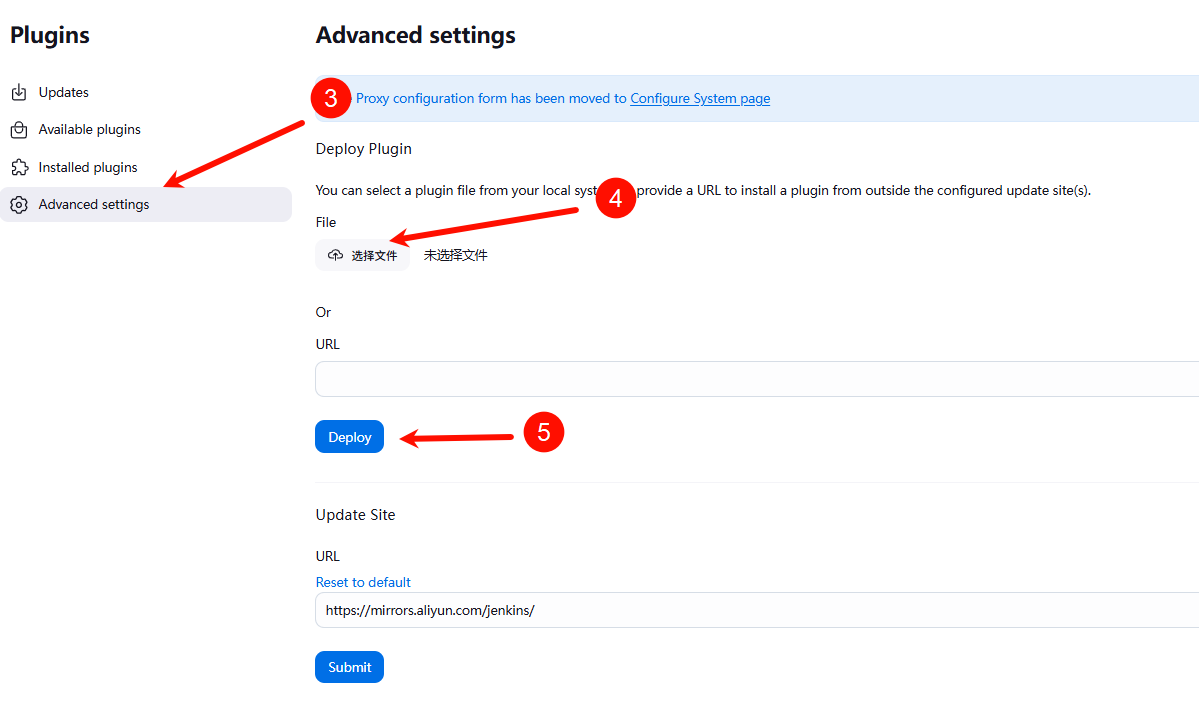Select the Advanced settings text label
Screen dimensions: 1199x717
pyautogui.click(x=94, y=205)
